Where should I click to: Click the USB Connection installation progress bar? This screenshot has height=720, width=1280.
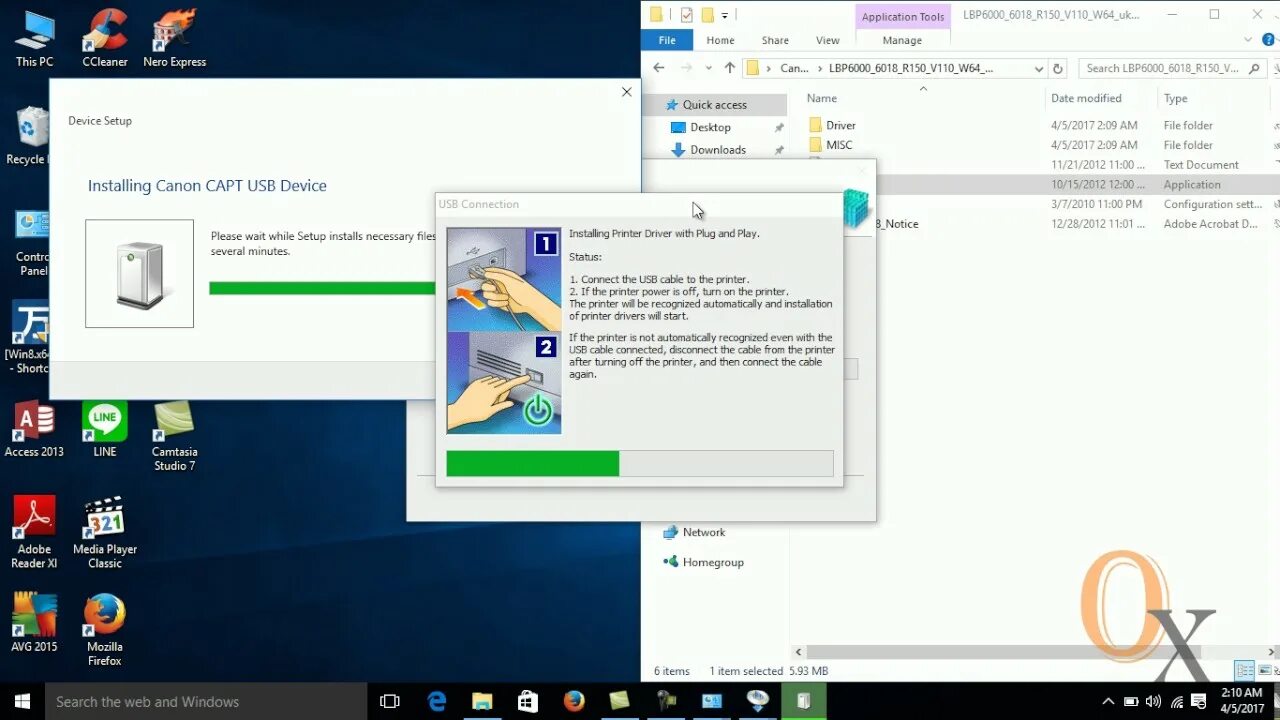(640, 464)
